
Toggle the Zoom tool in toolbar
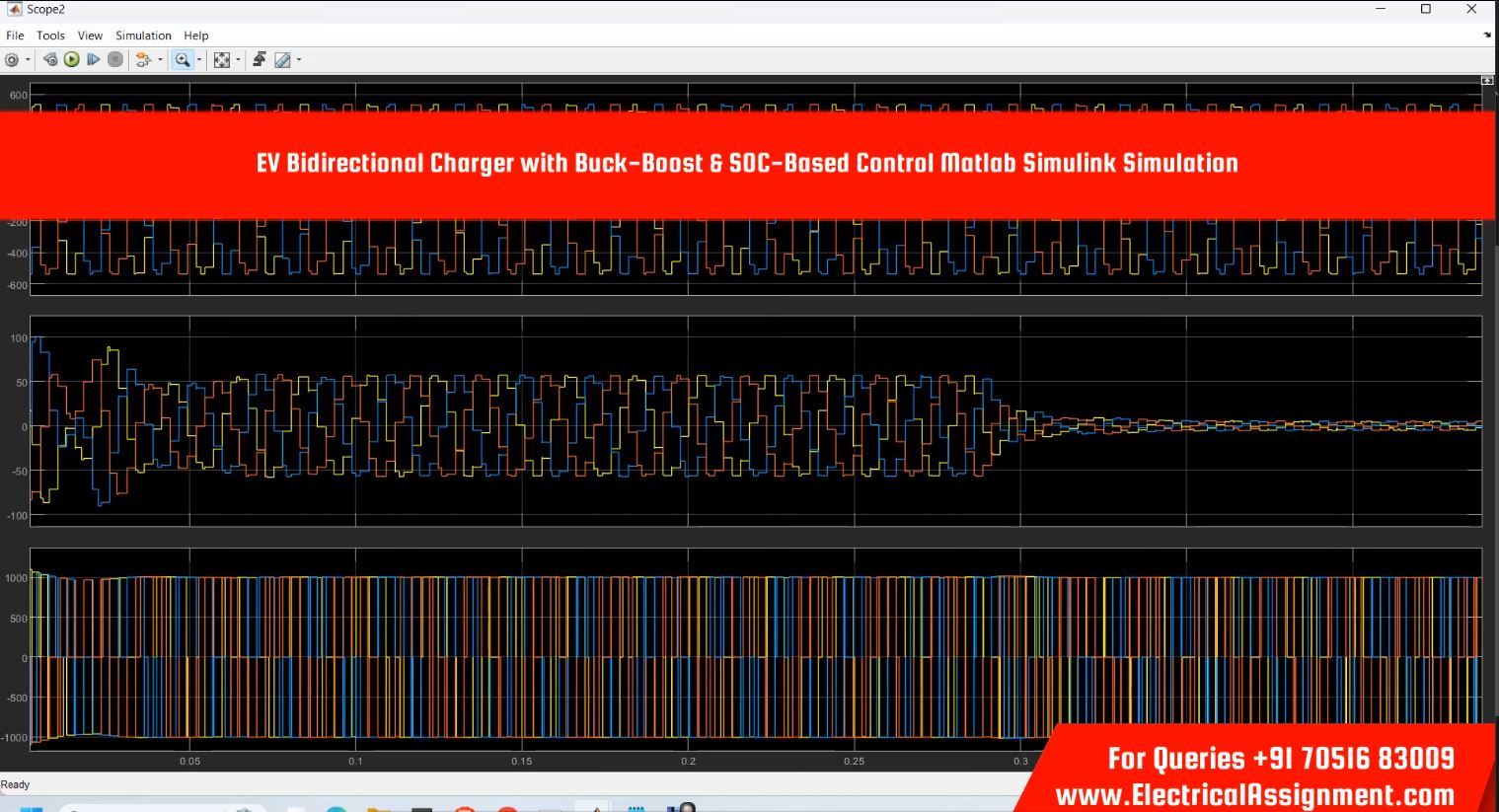pos(182,60)
